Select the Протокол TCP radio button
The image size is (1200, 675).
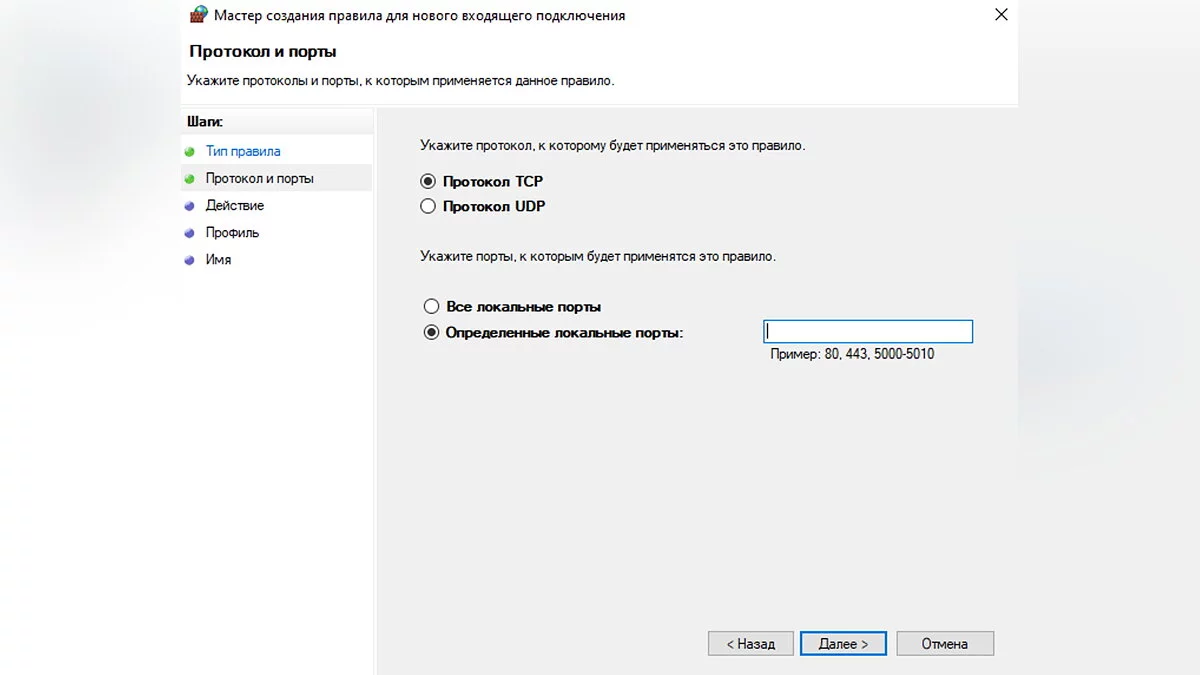click(x=428, y=182)
